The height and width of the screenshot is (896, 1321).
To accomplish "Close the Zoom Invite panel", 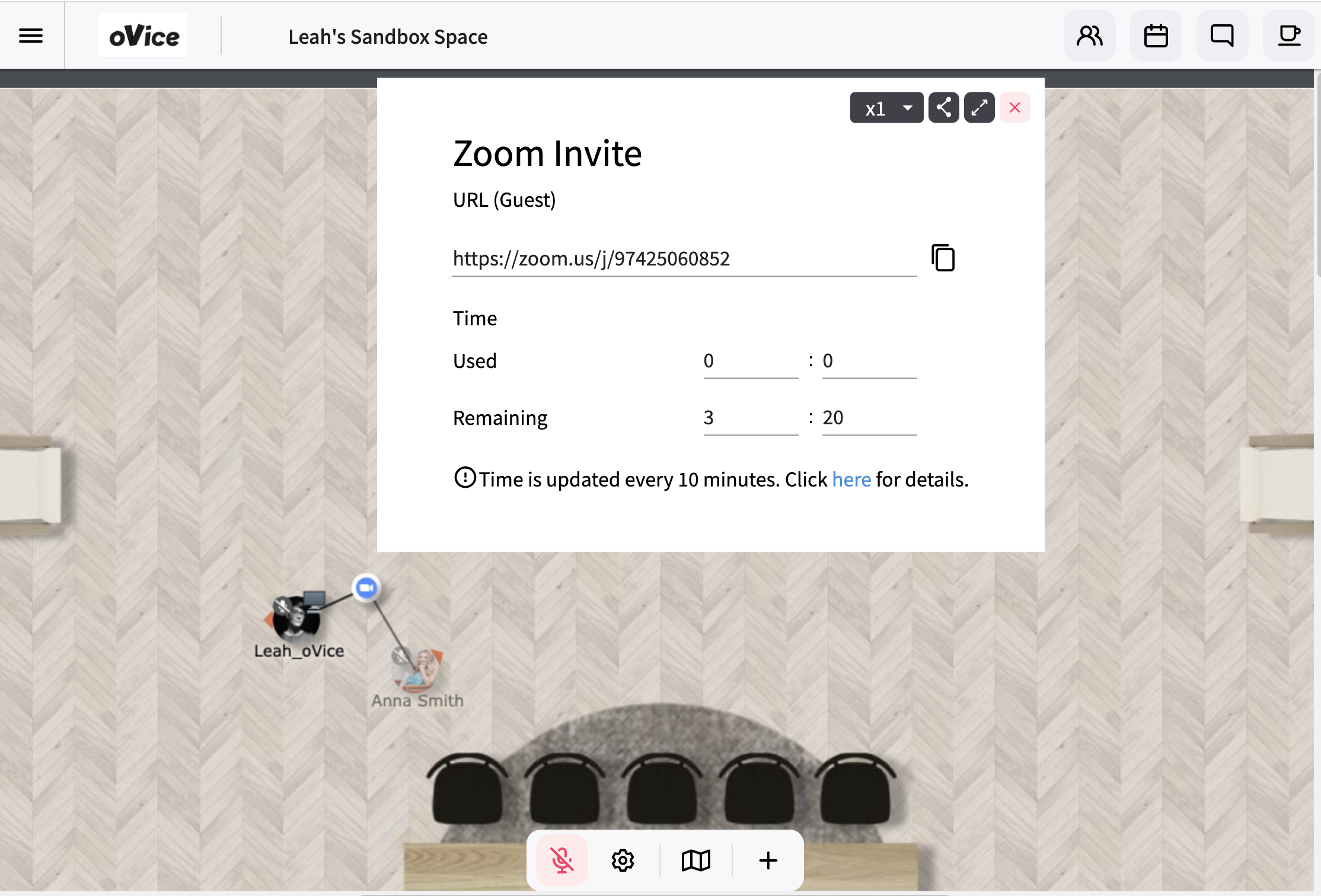I will tap(1014, 108).
